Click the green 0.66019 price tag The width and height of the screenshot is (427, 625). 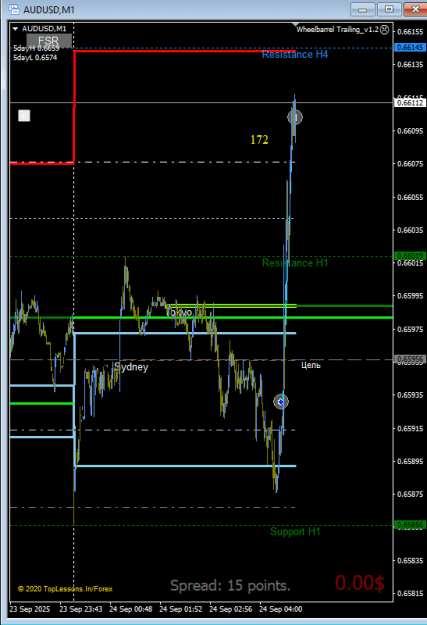(x=410, y=256)
